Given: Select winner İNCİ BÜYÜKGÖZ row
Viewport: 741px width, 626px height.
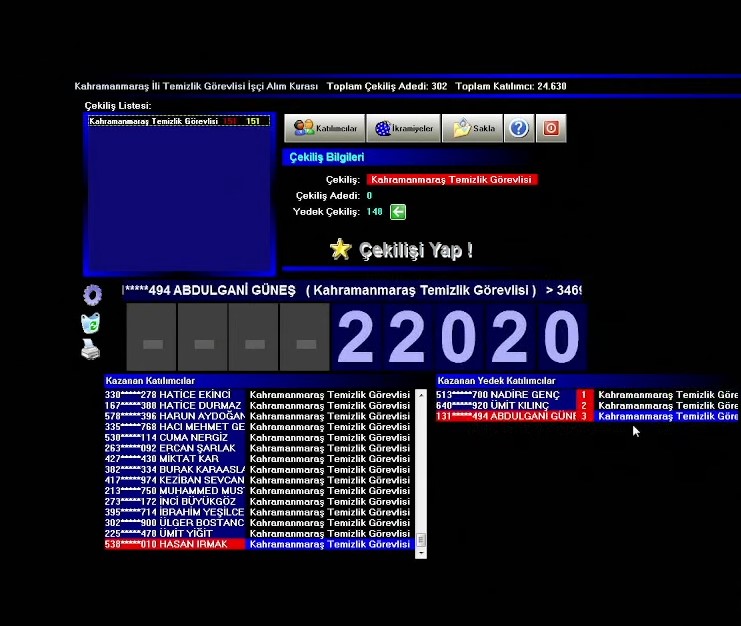Looking at the screenshot, I should coord(257,501).
